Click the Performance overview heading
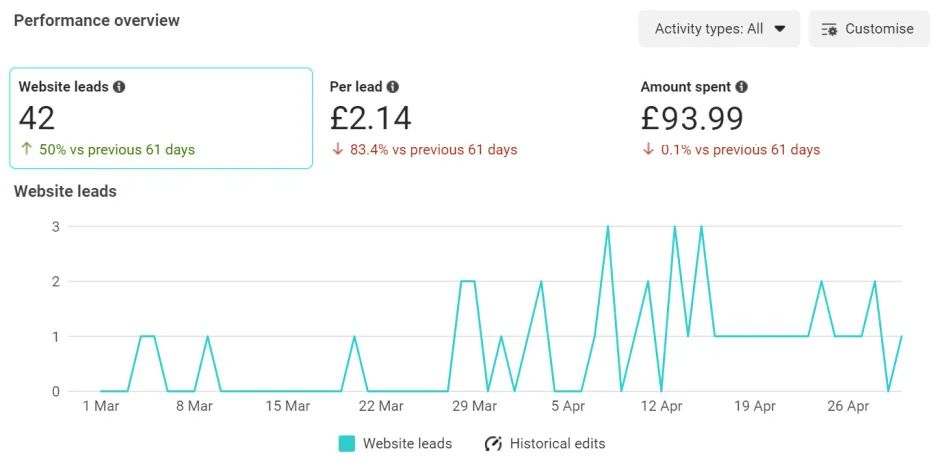 pos(97,20)
